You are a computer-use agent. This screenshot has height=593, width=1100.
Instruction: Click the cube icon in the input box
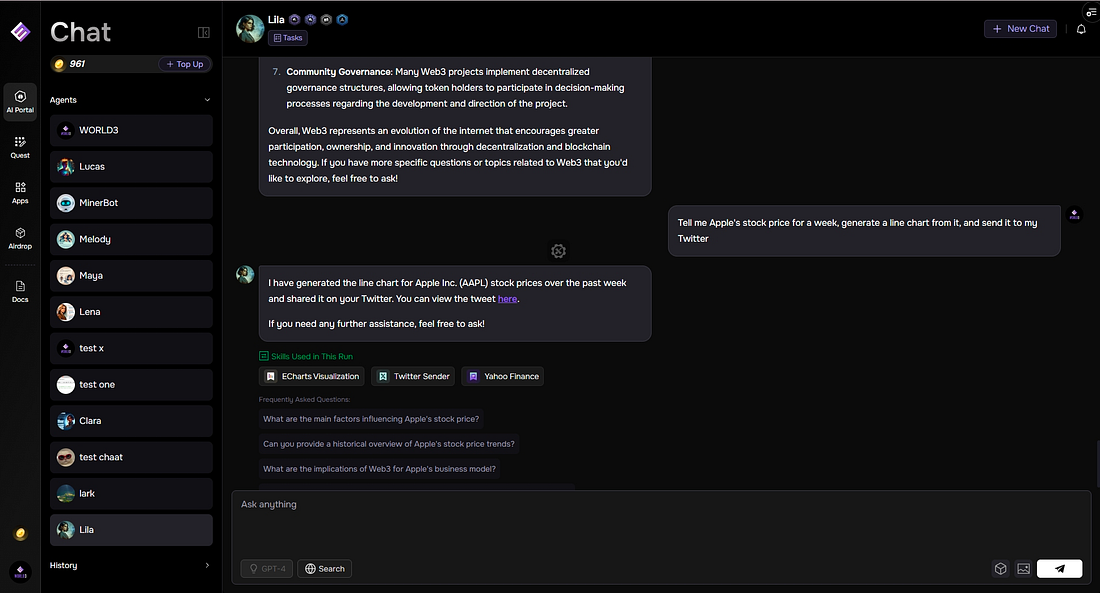click(1000, 569)
